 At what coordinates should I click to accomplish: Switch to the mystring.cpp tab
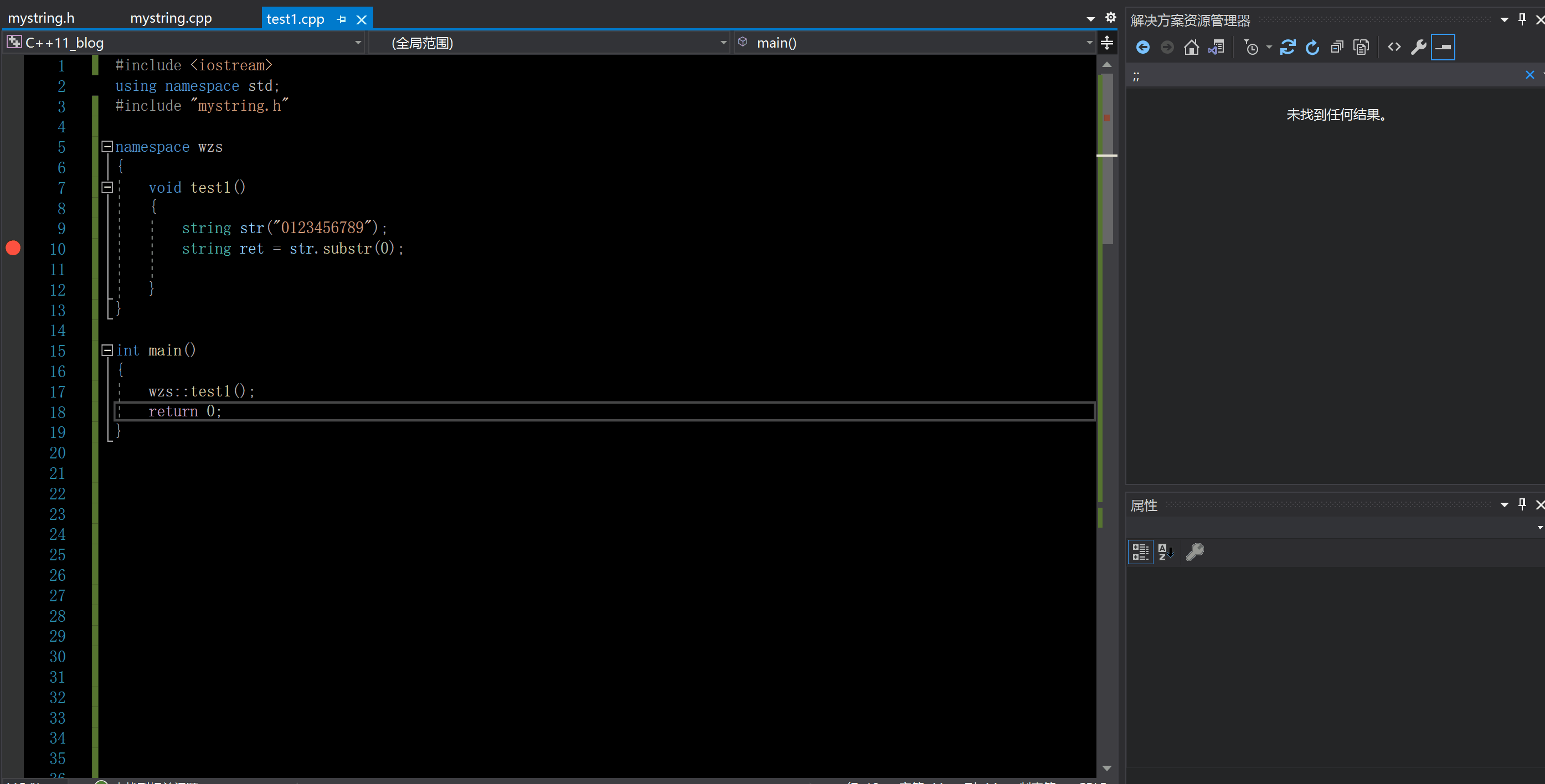click(x=171, y=18)
